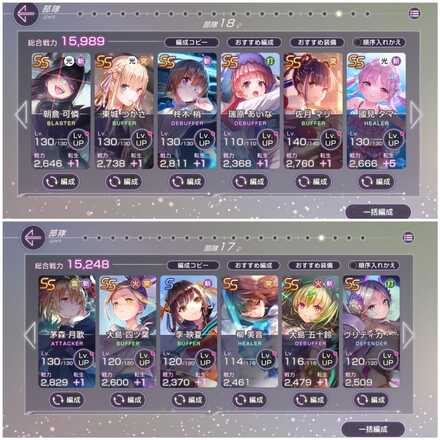The width and height of the screenshot is (440, 440).
Task: Swap out the level 140 Buffer via 編成
Action: coord(313,182)
